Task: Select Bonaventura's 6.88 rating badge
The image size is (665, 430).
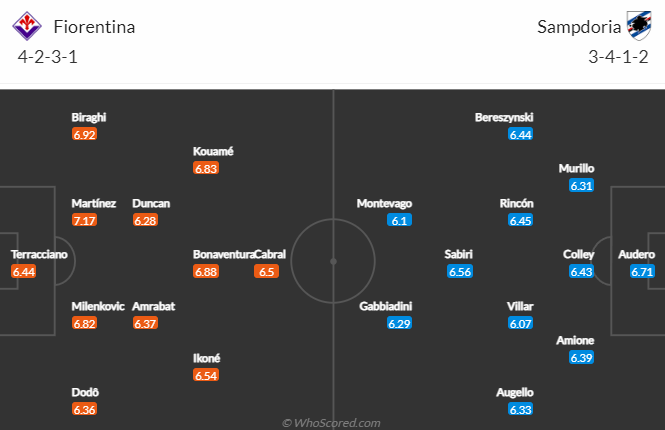Action: point(206,271)
